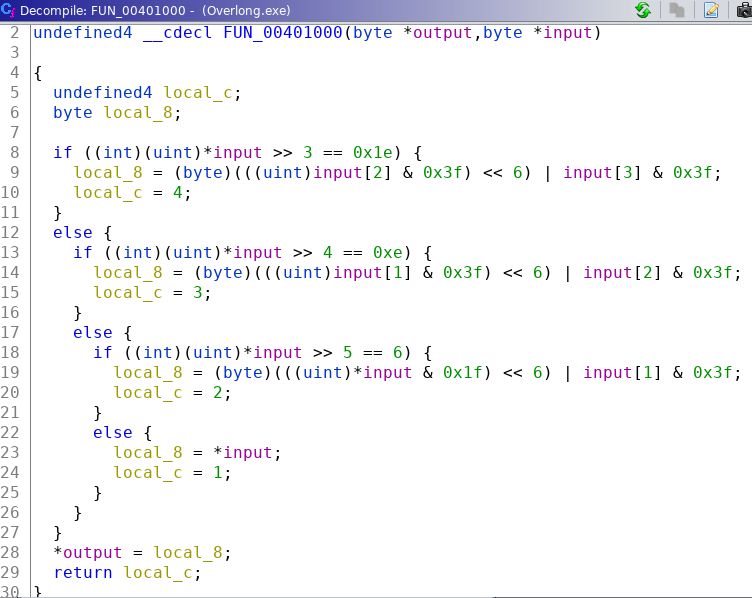Click the value 2 assigned on line 20

point(218,393)
